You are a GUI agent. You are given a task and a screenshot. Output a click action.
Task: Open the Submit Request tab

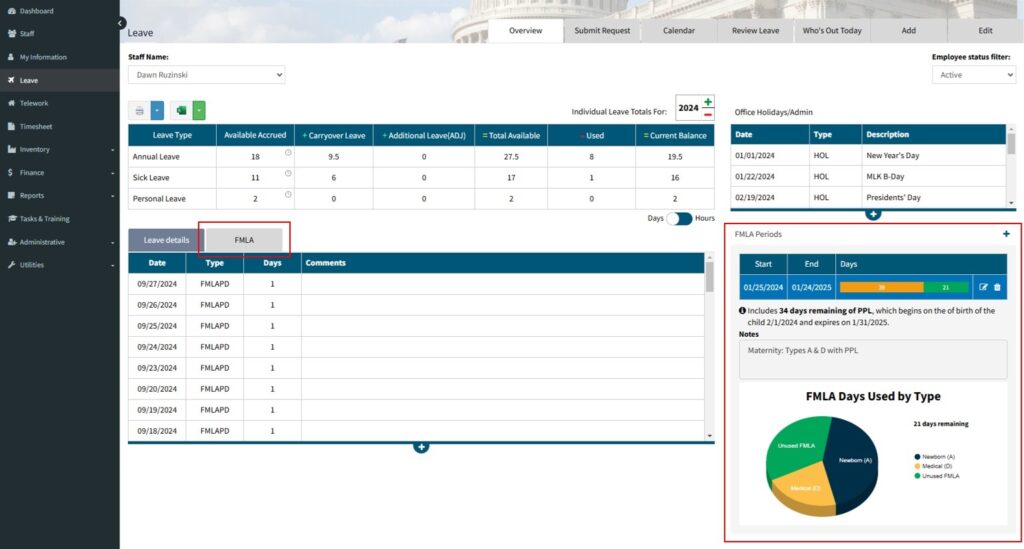pyautogui.click(x=602, y=31)
